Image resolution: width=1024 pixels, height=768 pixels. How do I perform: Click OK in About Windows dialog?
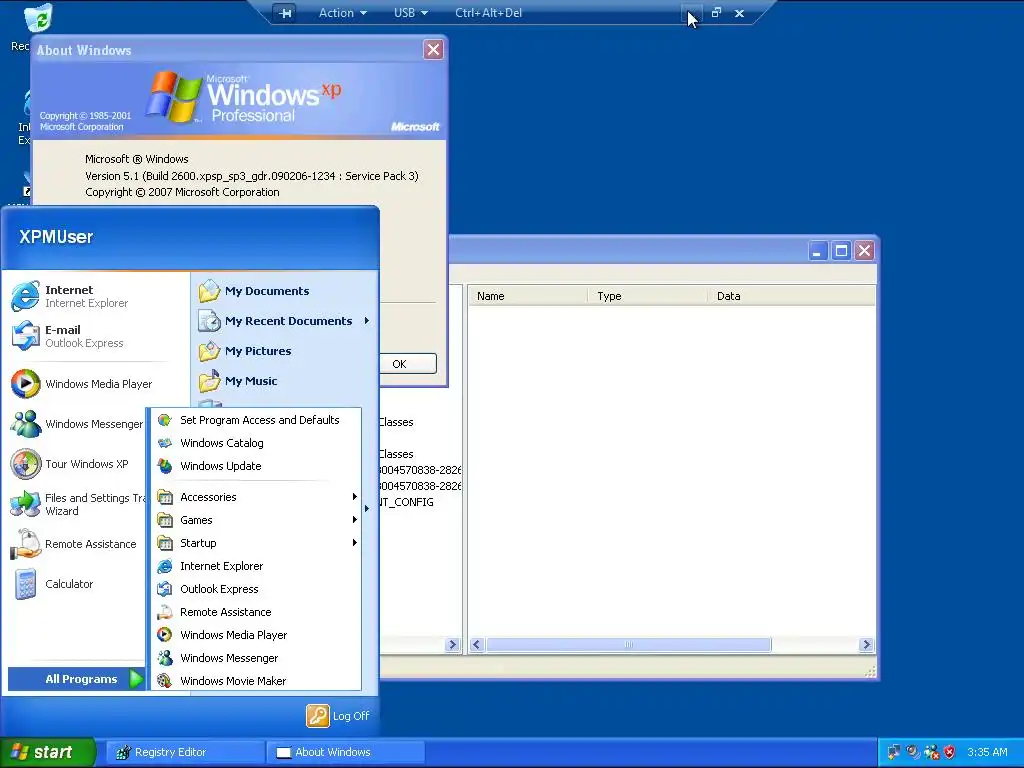(409, 364)
